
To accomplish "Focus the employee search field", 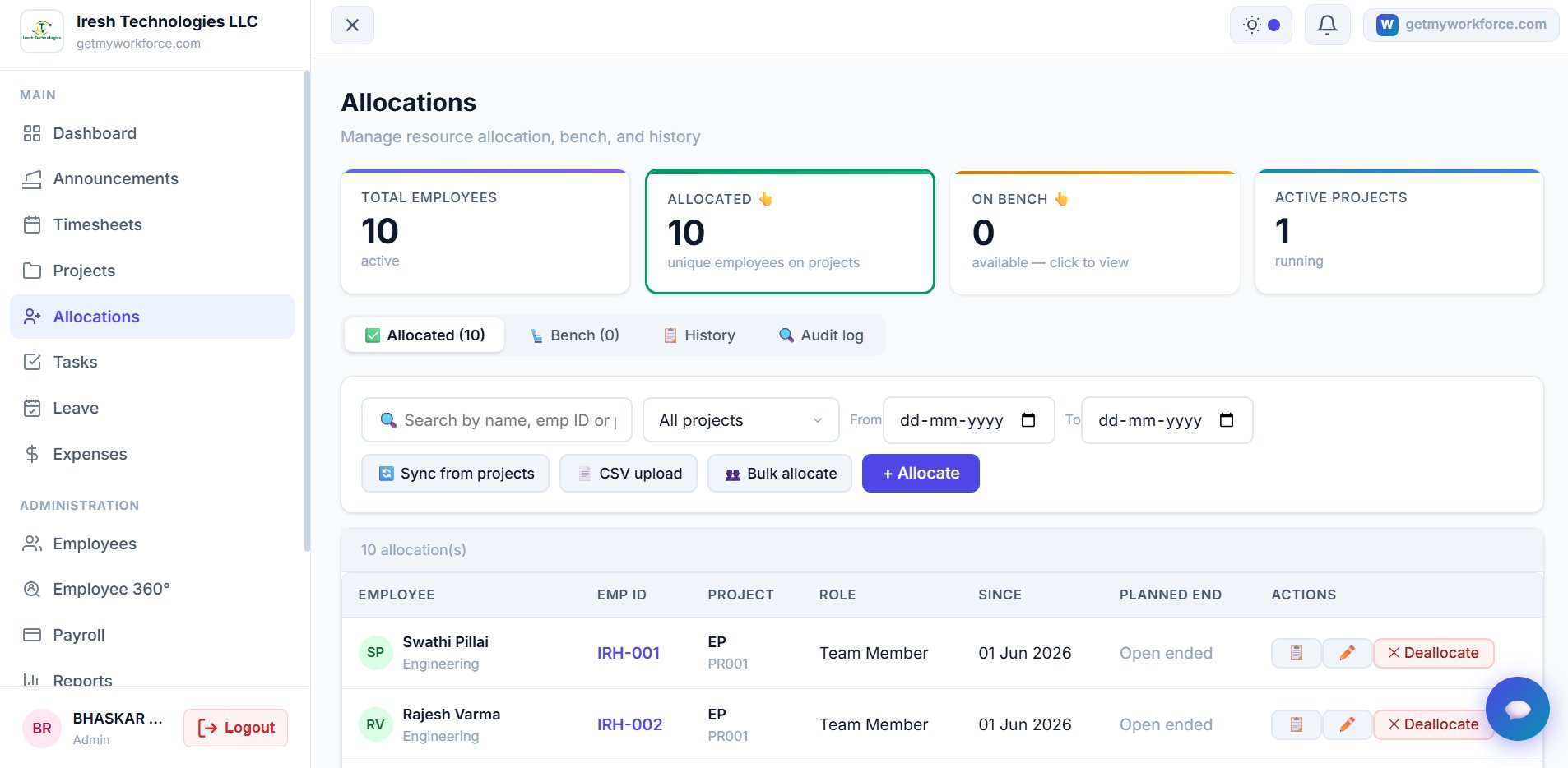I will tap(497, 420).
